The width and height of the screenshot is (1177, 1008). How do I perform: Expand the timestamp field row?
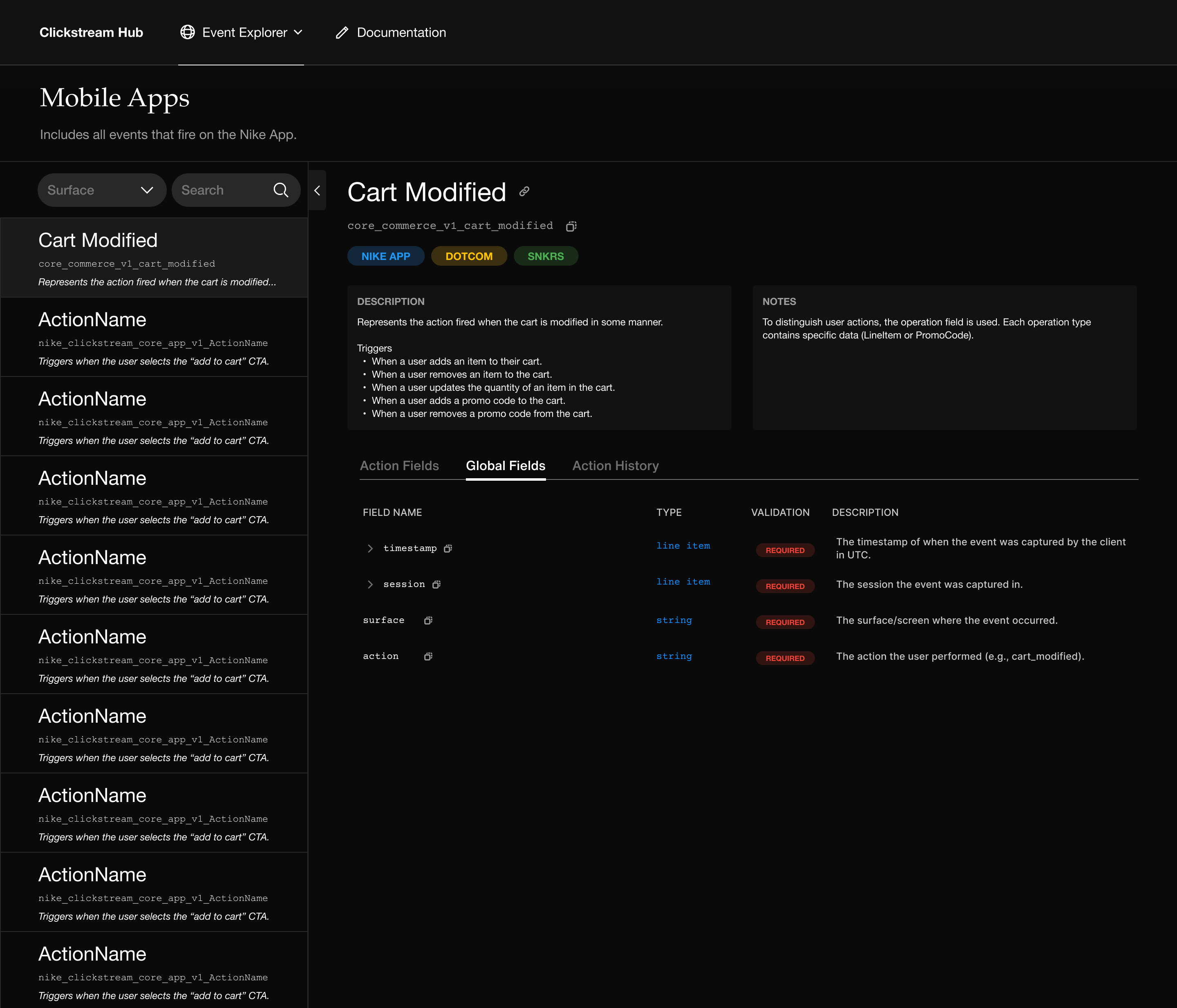(x=370, y=548)
